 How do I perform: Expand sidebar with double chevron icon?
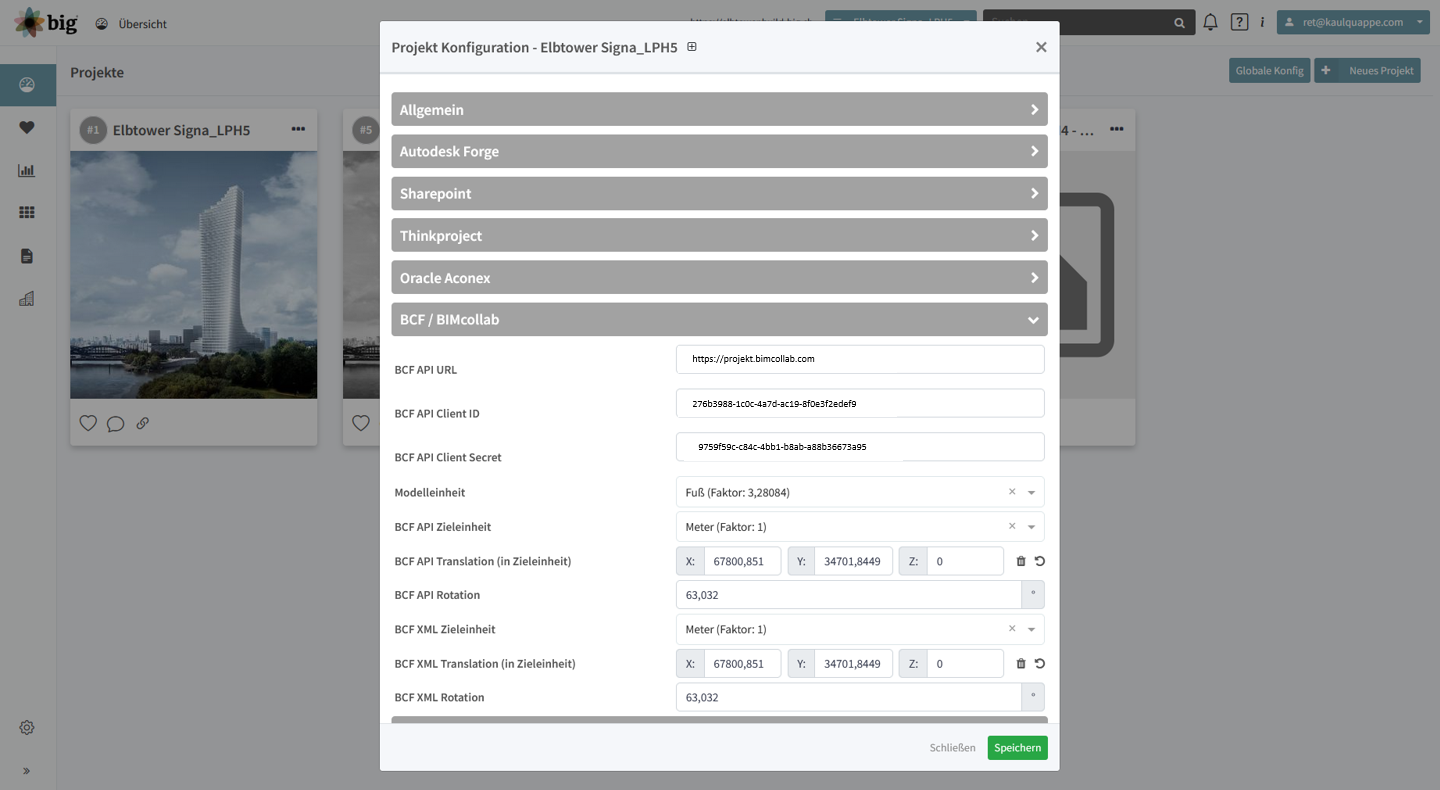coord(27,771)
